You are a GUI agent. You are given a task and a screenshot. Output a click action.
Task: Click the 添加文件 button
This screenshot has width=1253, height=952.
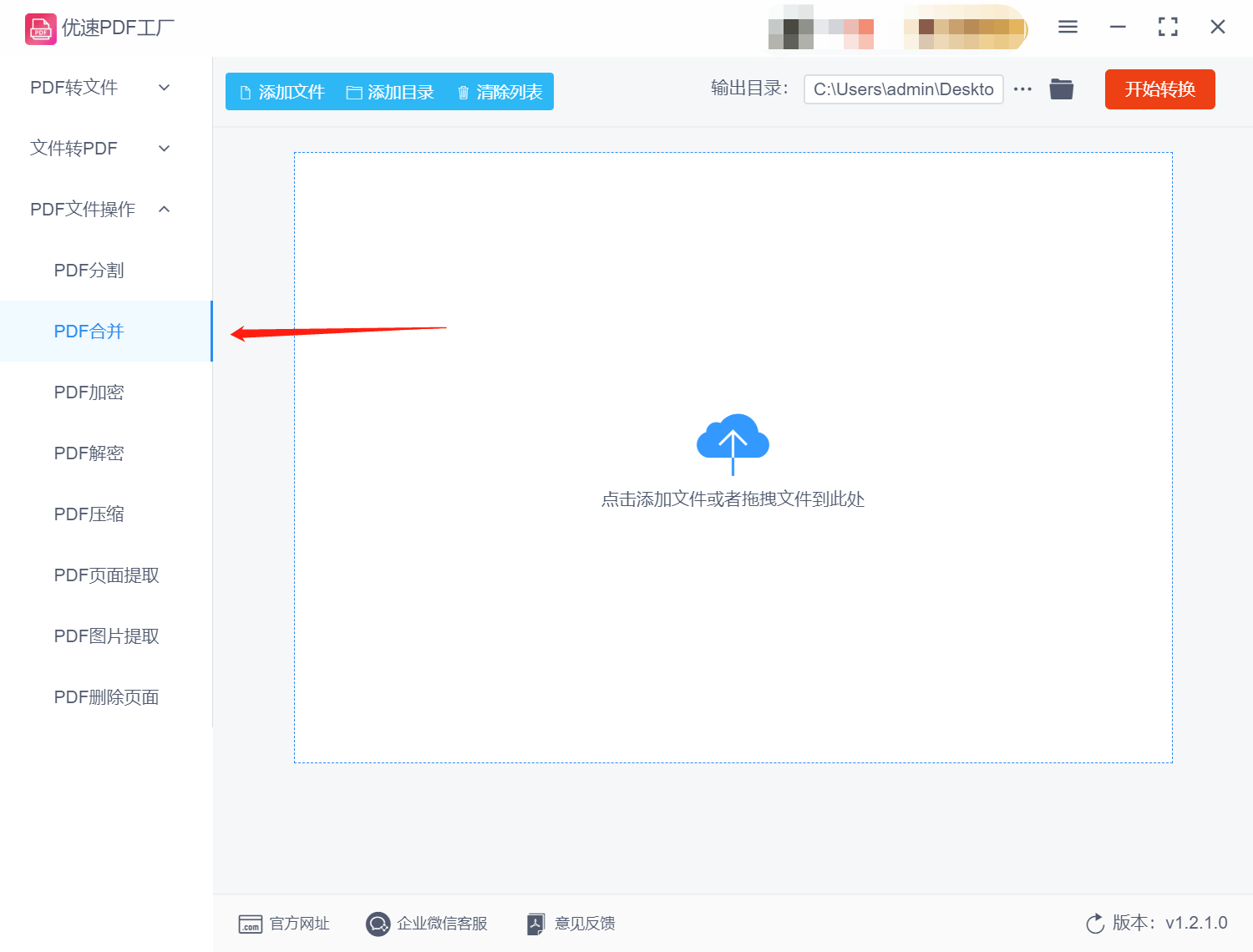tap(282, 92)
